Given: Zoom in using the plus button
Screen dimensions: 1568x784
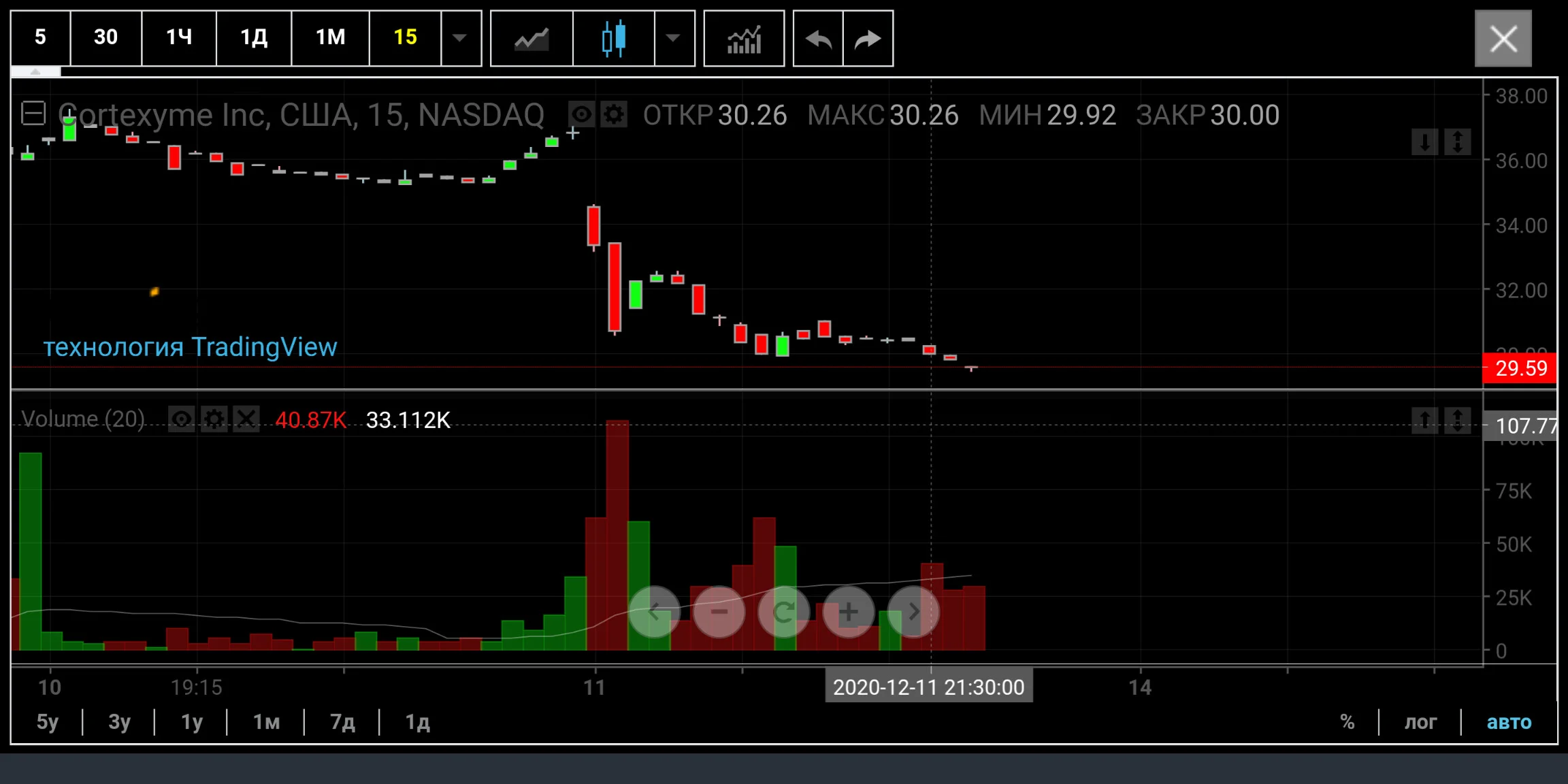Looking at the screenshot, I should 849,612.
